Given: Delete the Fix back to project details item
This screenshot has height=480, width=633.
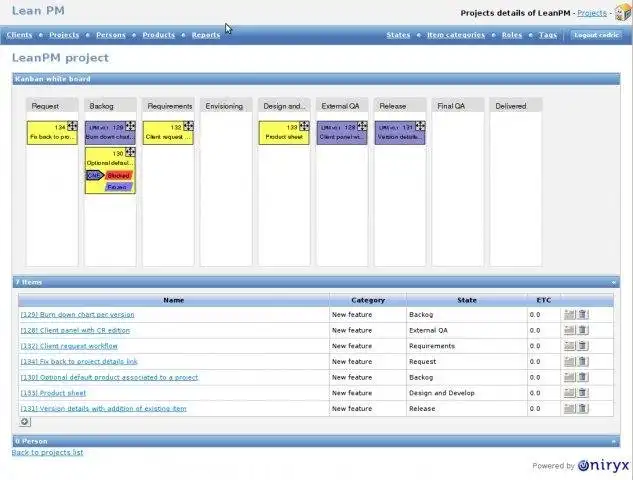Looking at the screenshot, I should tap(583, 362).
